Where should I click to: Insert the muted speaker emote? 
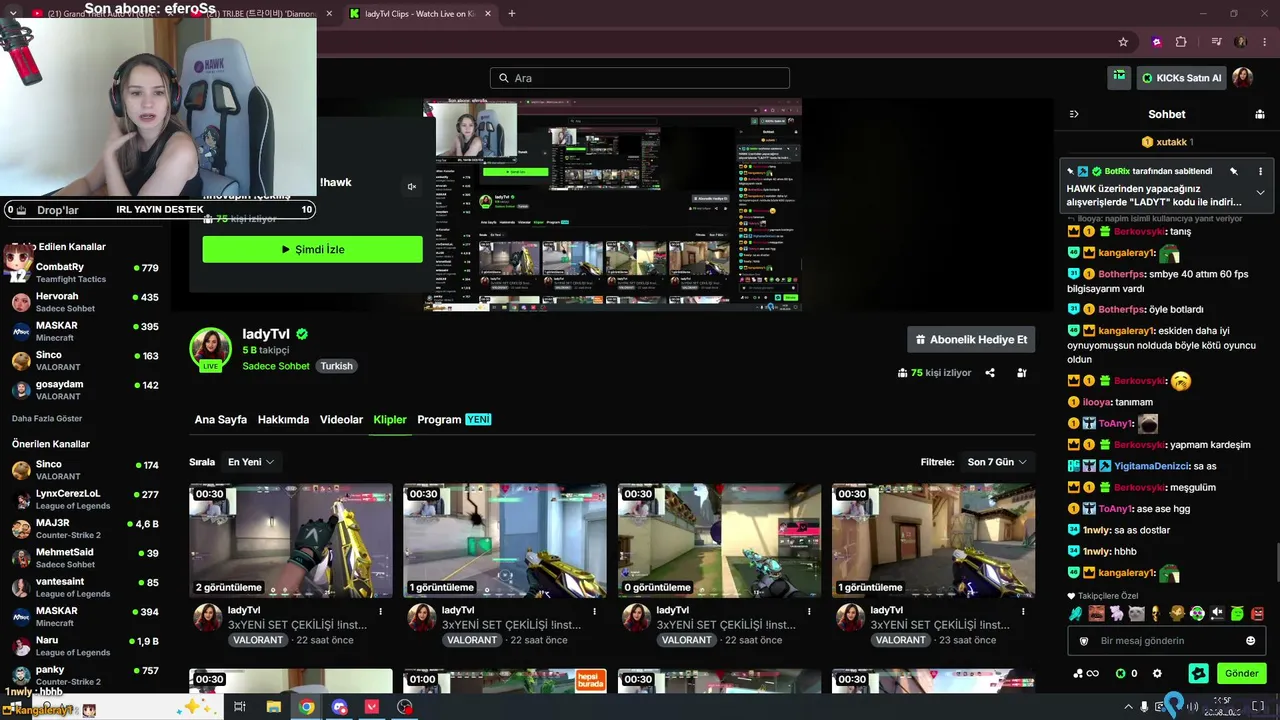pos(1217,613)
